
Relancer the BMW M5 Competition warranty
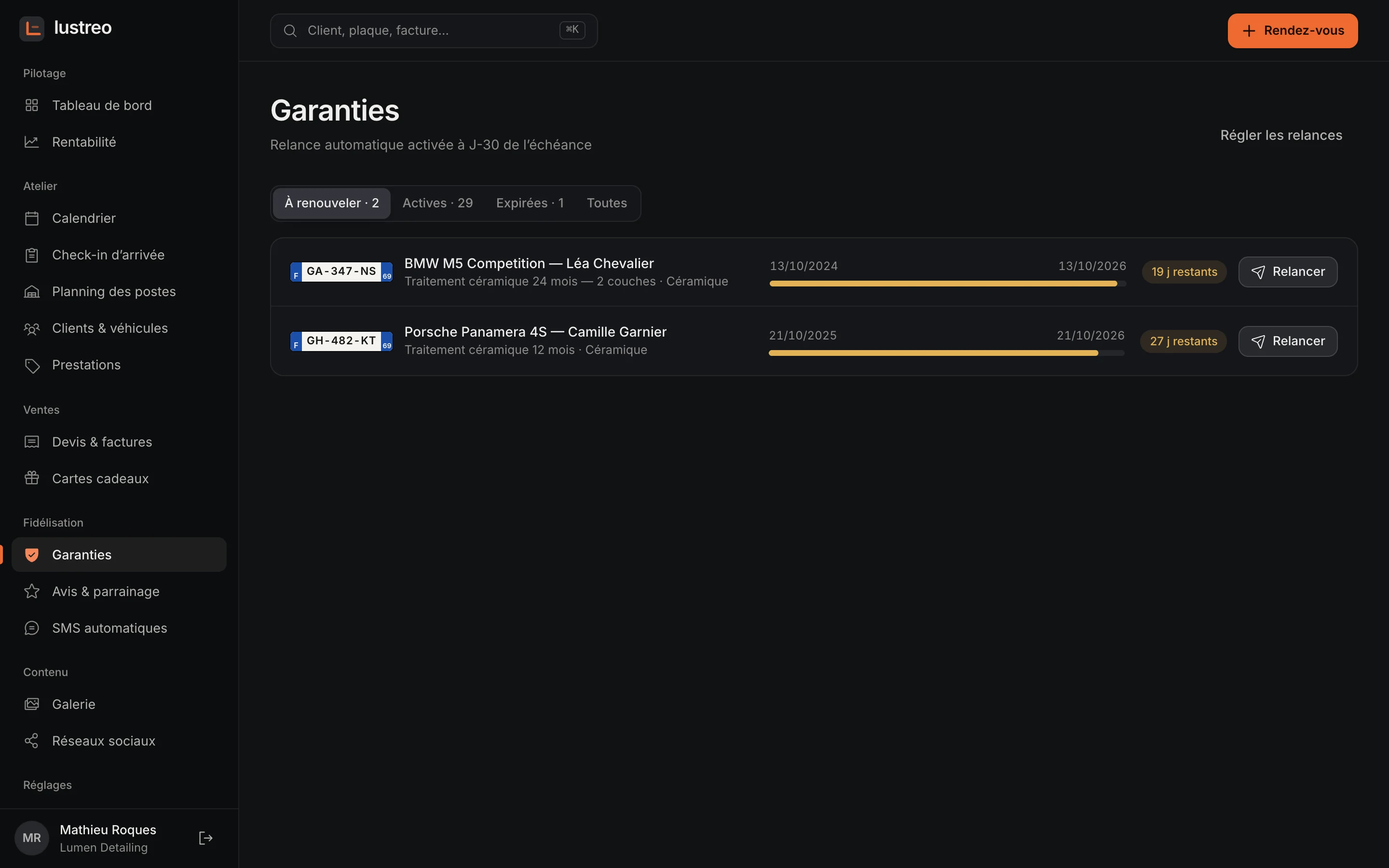(1287, 272)
